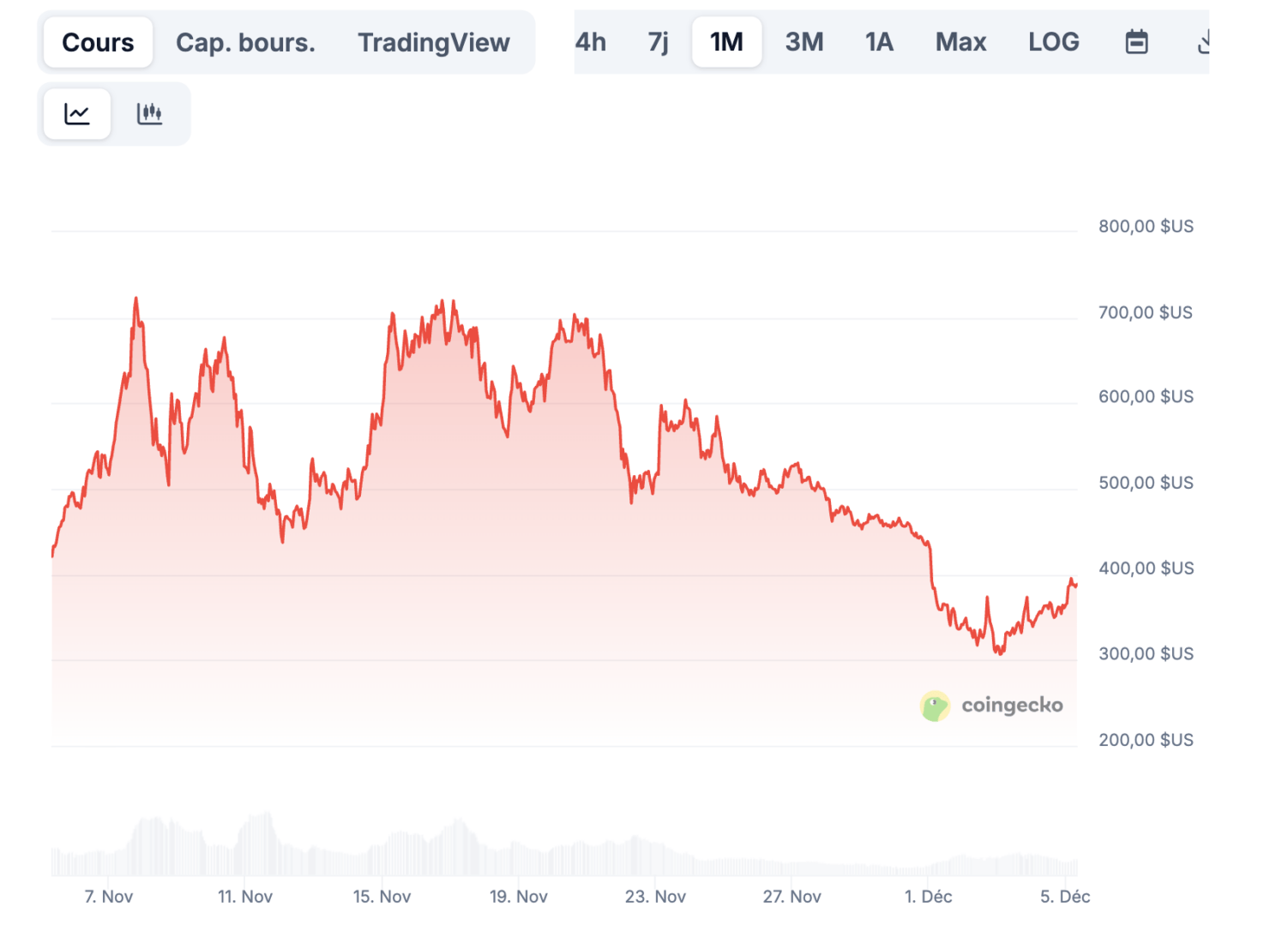Viewport: 1288px width, 926px height.
Task: Show Max price history
Action: pyautogui.click(x=960, y=42)
